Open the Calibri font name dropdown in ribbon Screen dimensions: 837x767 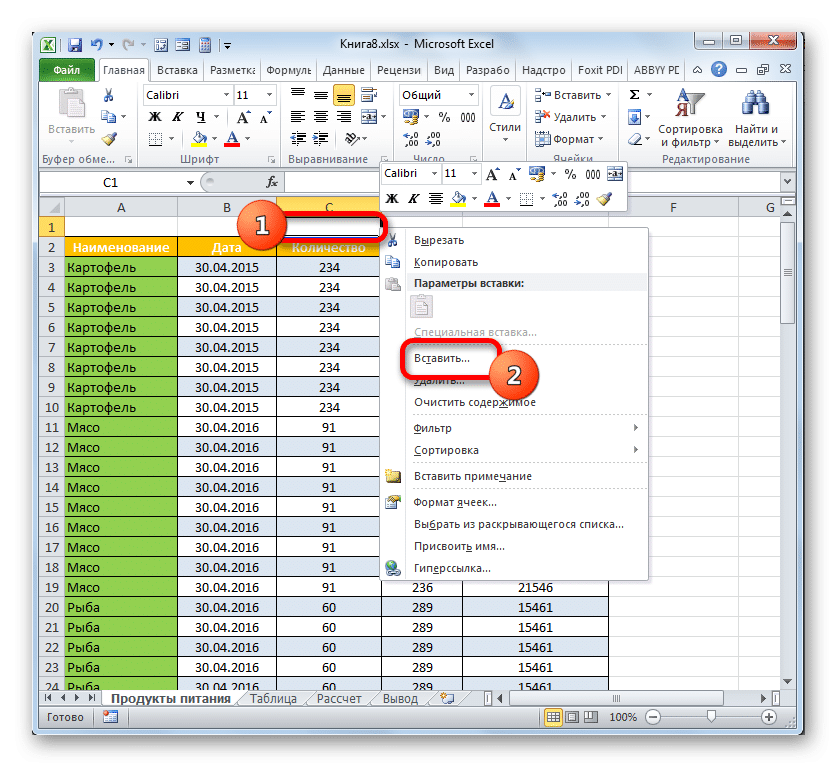(x=224, y=95)
